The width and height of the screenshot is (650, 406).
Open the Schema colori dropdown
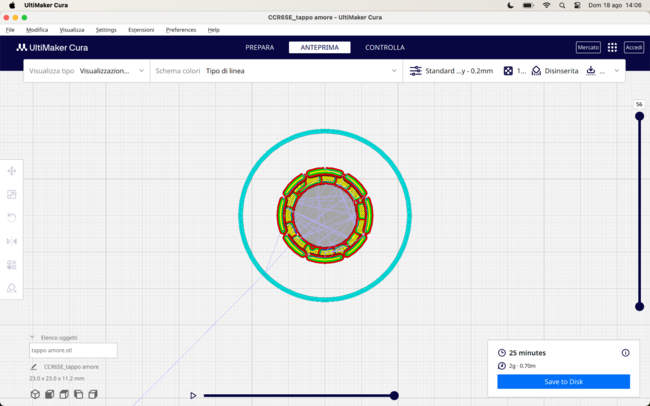(275, 71)
